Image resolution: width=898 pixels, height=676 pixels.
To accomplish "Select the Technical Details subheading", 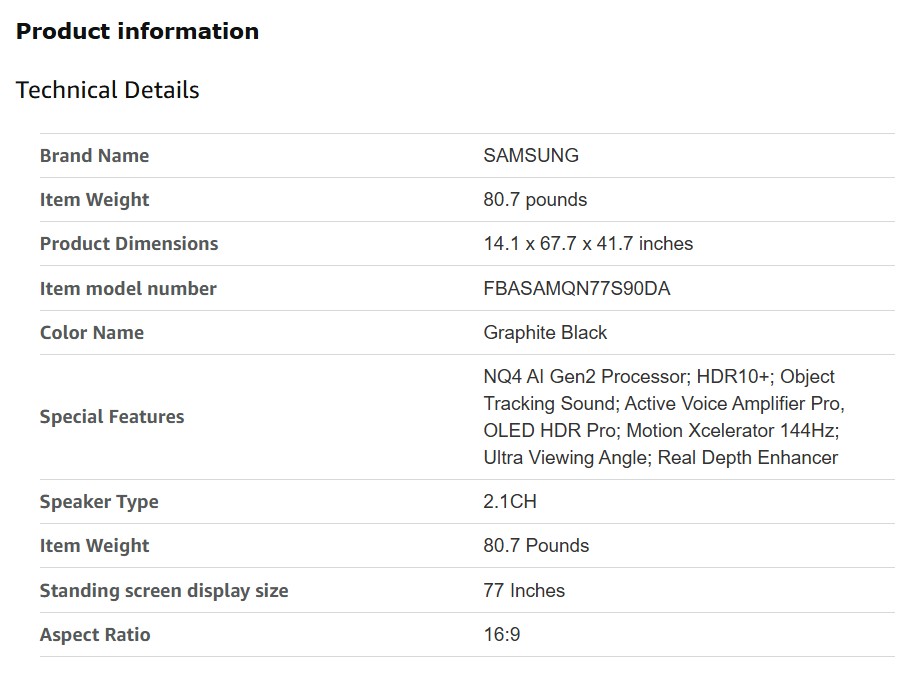I will click(107, 90).
